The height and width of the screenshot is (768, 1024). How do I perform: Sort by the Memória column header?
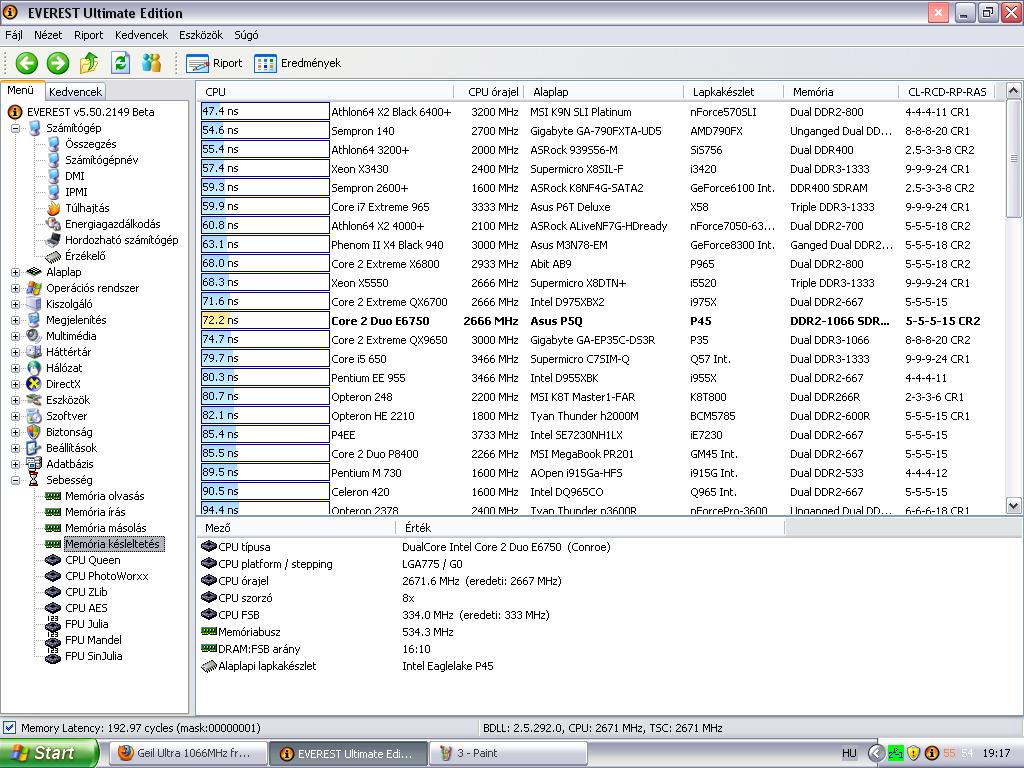click(x=840, y=92)
